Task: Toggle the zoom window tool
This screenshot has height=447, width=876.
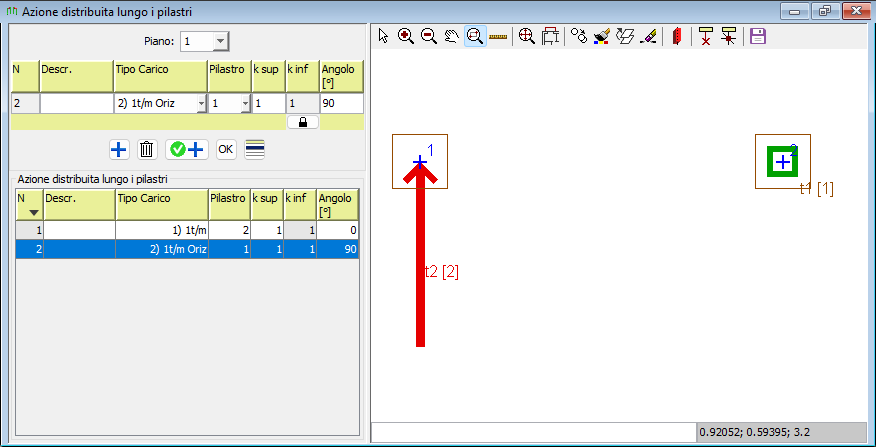Action: click(x=475, y=36)
